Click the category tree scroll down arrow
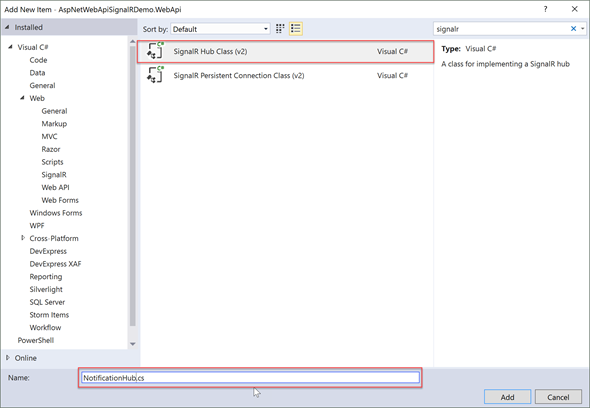Viewport: 590px width, 408px height. pos(132,344)
